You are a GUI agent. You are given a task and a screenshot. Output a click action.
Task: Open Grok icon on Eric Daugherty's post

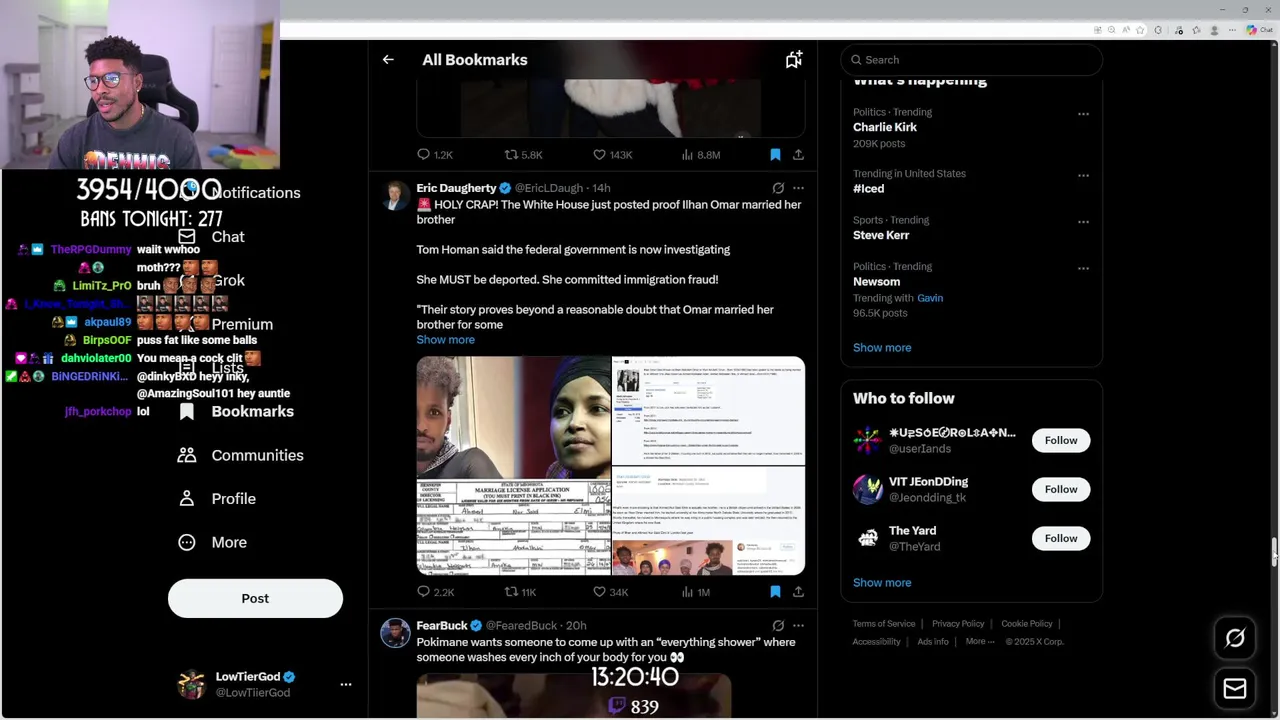click(x=778, y=188)
